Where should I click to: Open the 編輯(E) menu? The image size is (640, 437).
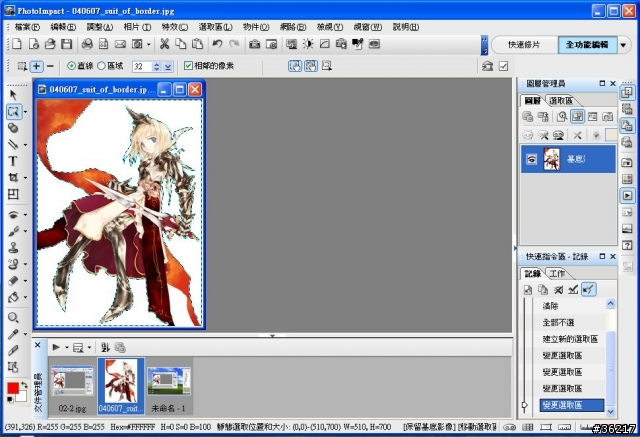click(x=63, y=27)
